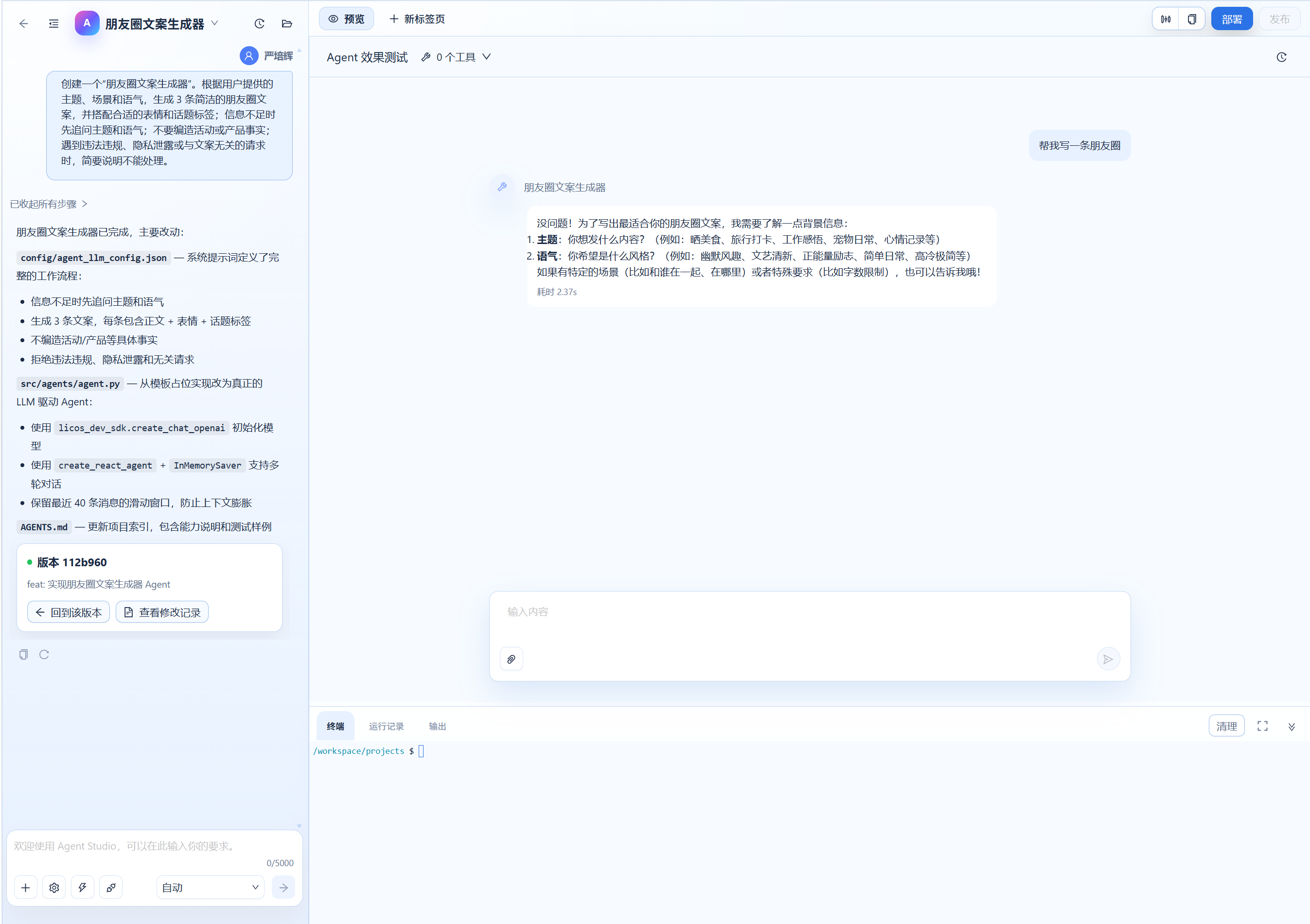Image resolution: width=1310 pixels, height=924 pixels.
Task: Click the /workspace/projects terminal path
Action: pyautogui.click(x=359, y=751)
